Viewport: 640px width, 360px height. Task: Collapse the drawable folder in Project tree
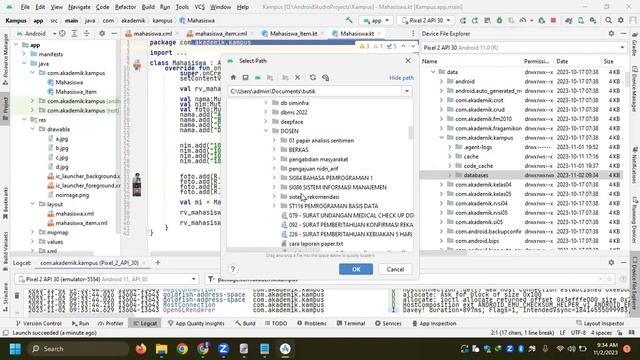pyautogui.click(x=33, y=129)
